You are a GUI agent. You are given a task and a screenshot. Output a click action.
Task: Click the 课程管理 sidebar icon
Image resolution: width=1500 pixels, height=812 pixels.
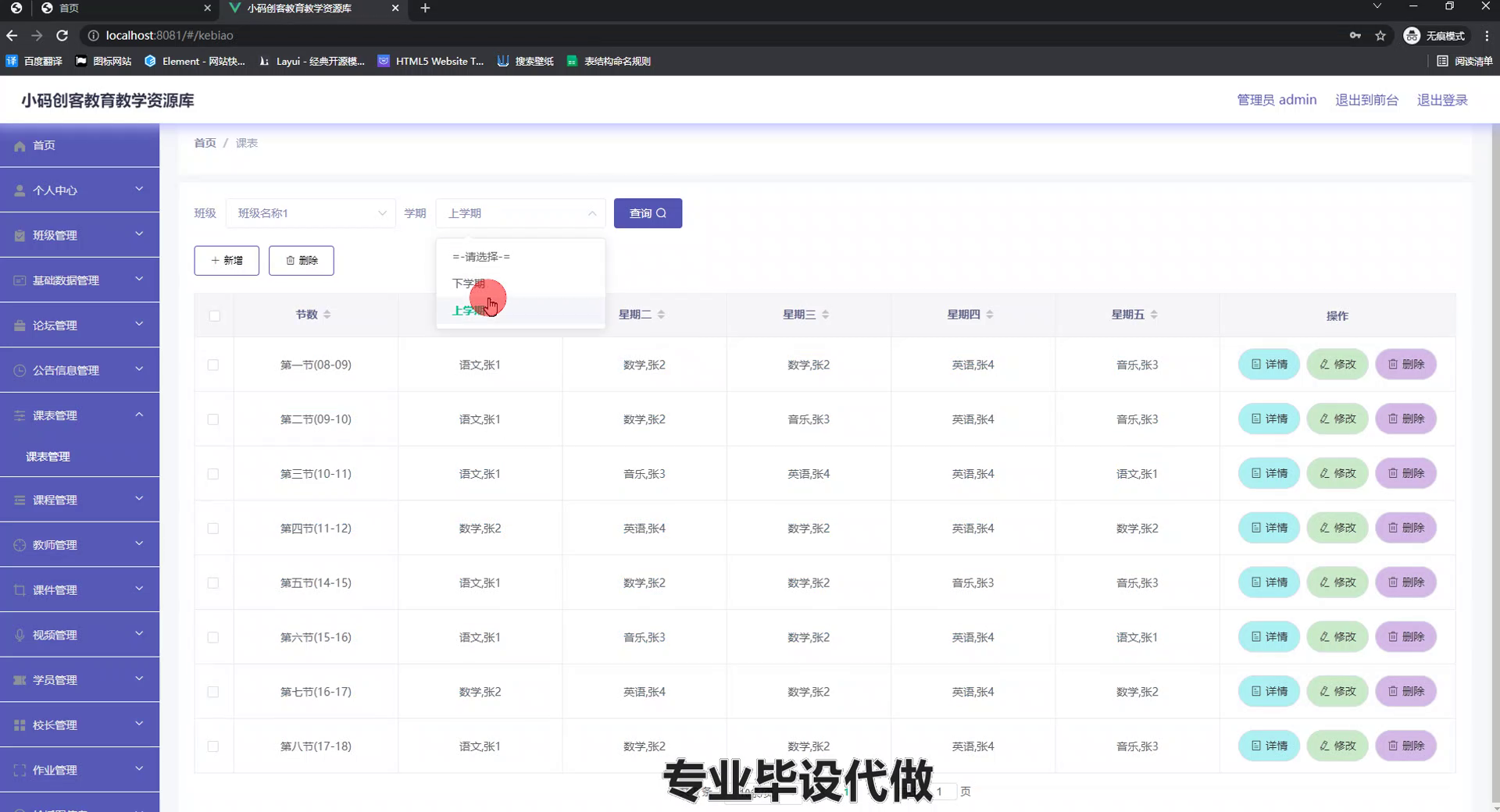click(20, 500)
